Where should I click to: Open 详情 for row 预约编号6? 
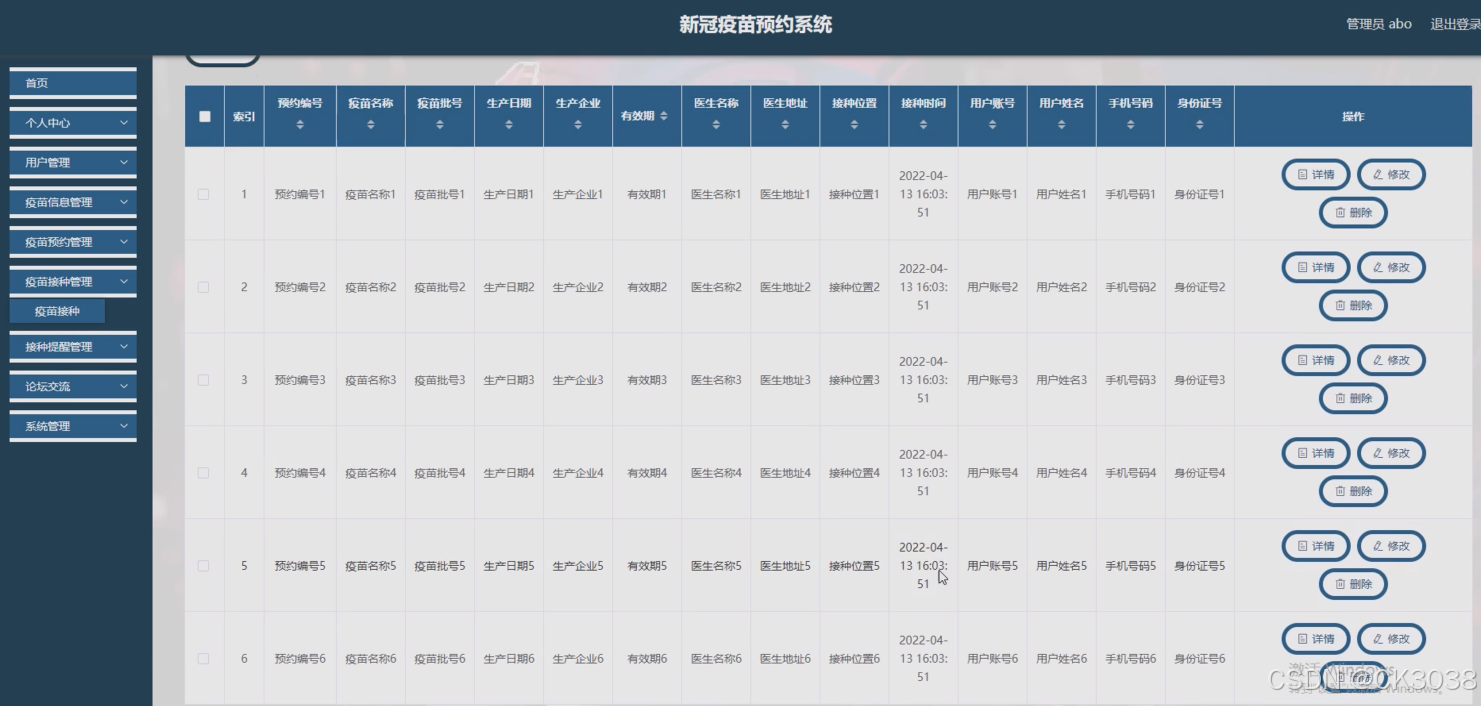1316,639
